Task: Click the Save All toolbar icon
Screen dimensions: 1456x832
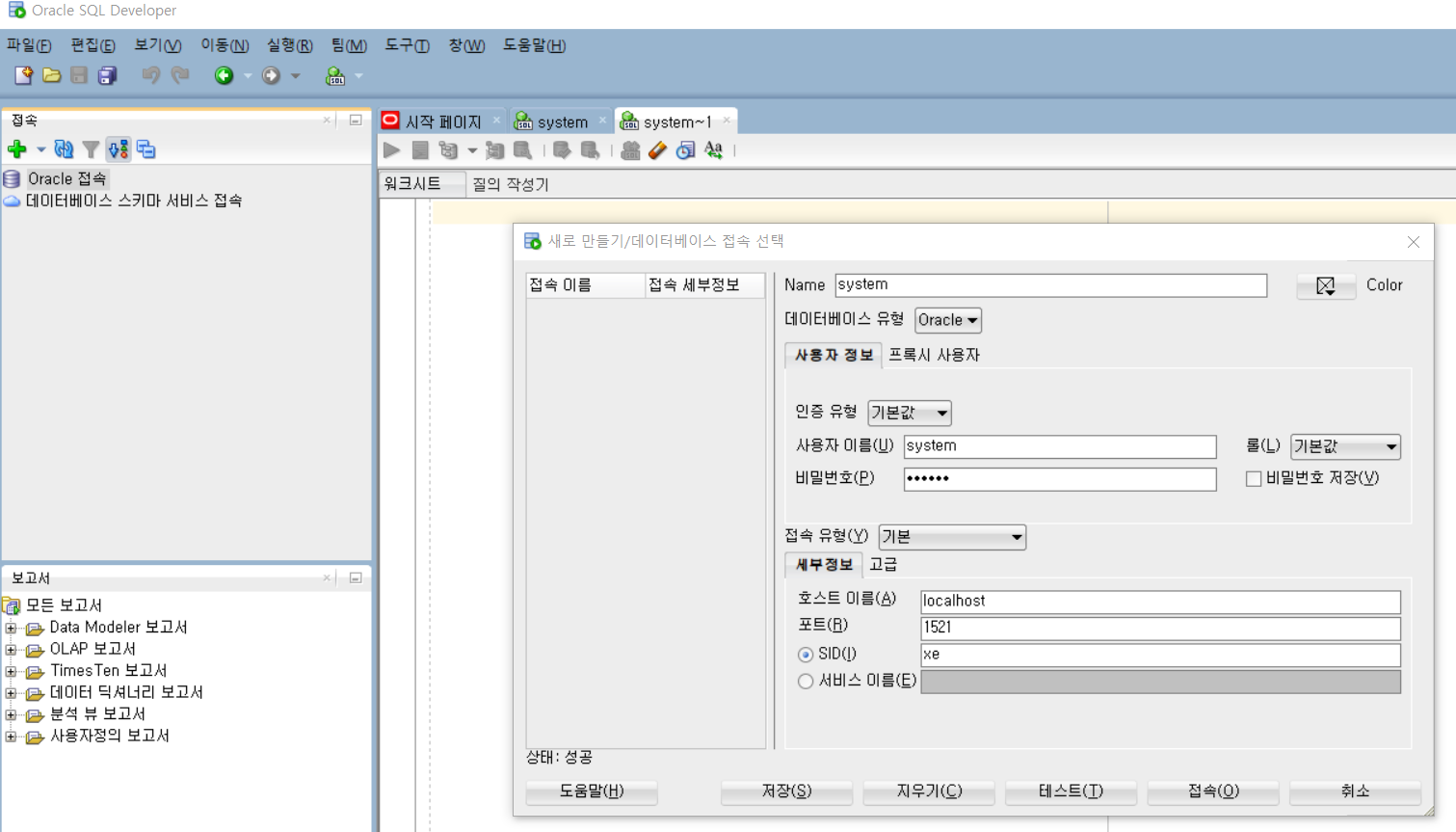Action: tap(107, 75)
